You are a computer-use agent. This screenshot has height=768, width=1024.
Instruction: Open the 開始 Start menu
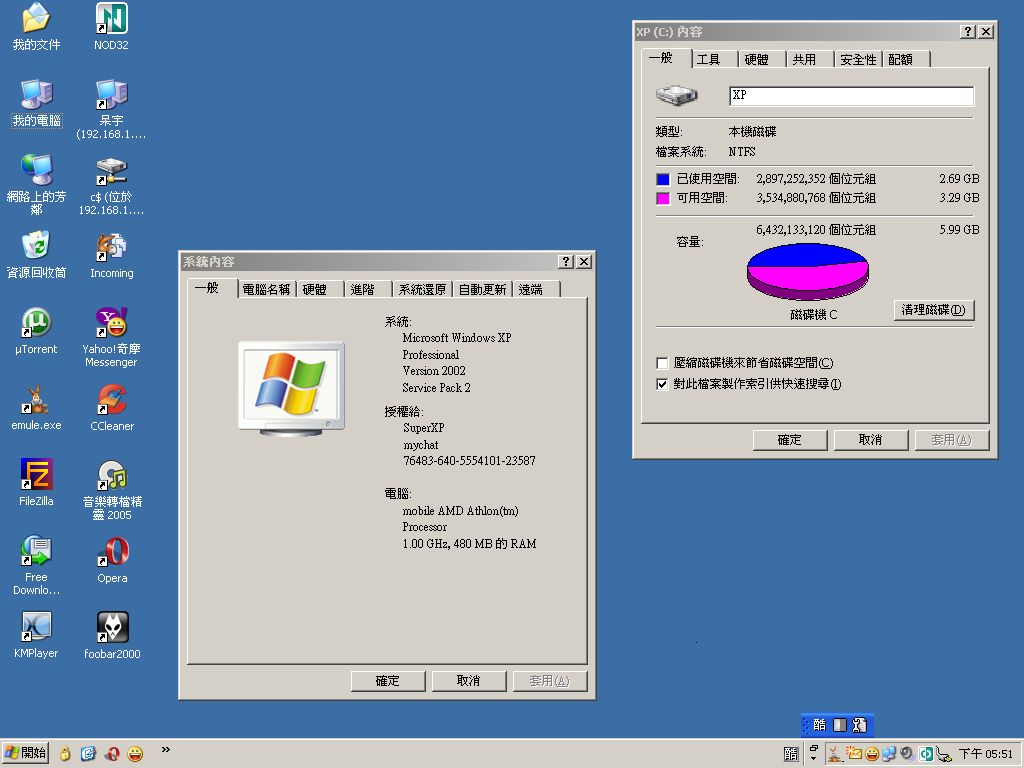(26, 754)
